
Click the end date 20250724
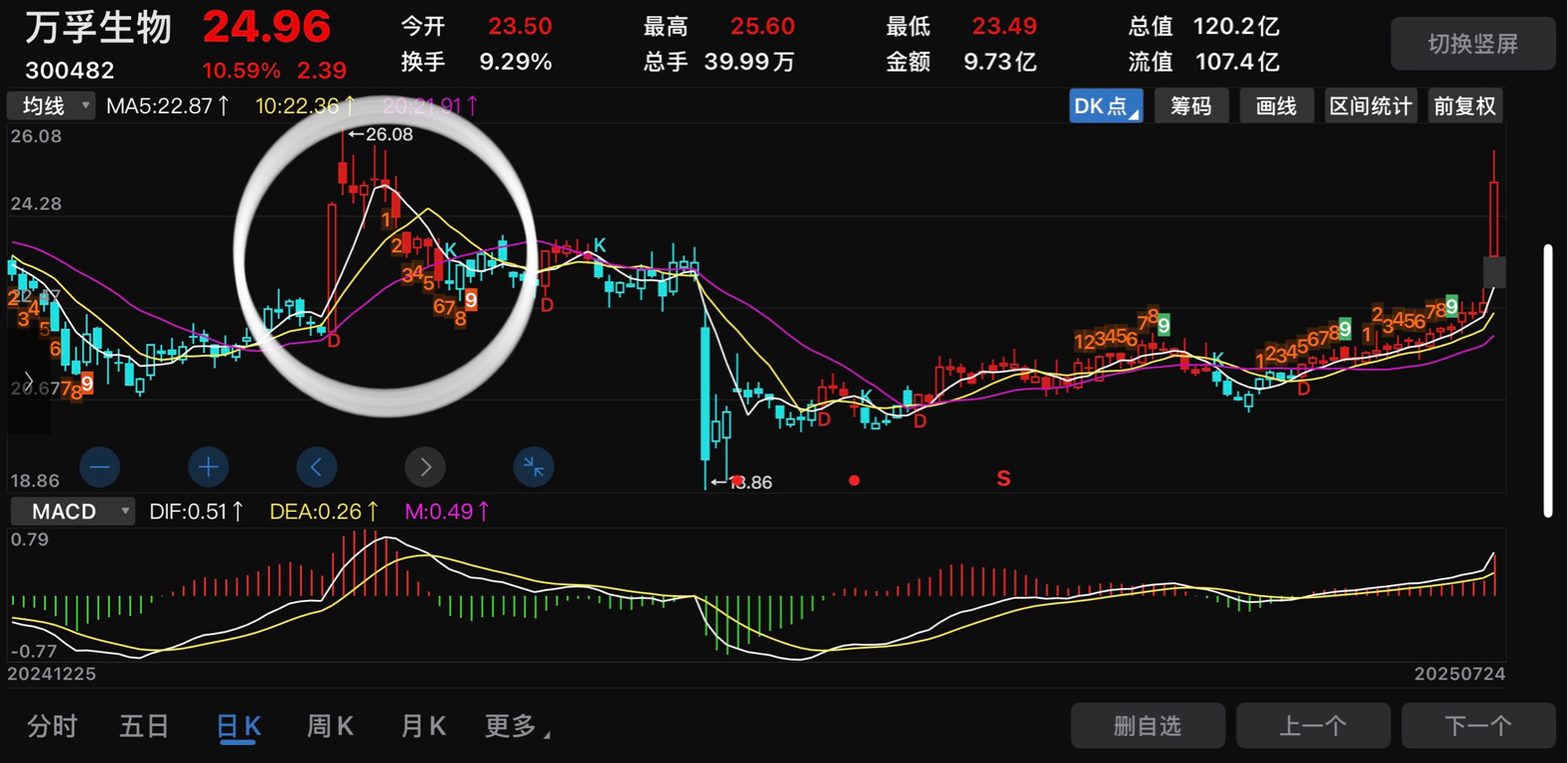pos(1460,674)
